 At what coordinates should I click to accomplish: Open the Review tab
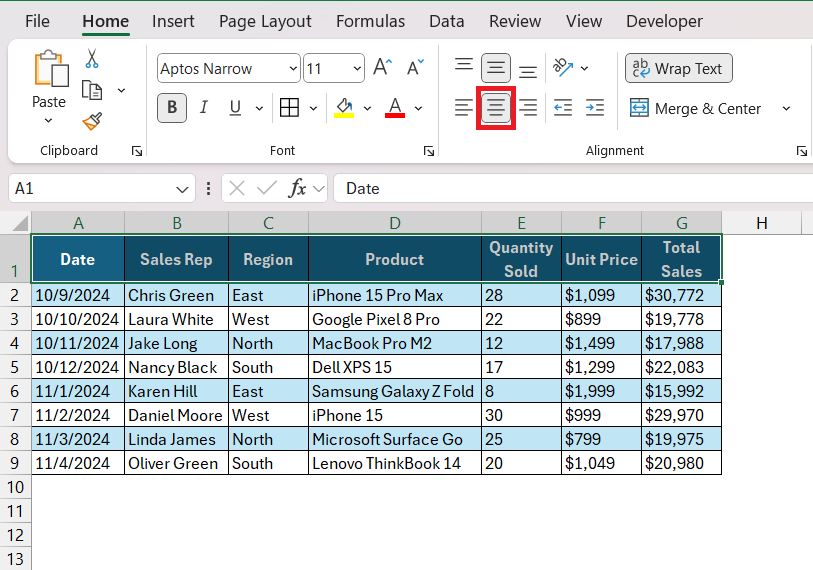[x=515, y=21]
